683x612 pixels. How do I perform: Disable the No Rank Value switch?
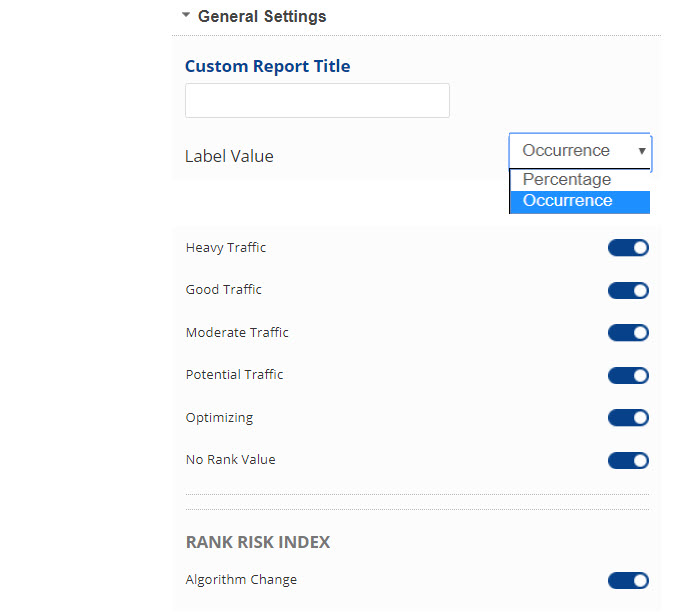(628, 460)
